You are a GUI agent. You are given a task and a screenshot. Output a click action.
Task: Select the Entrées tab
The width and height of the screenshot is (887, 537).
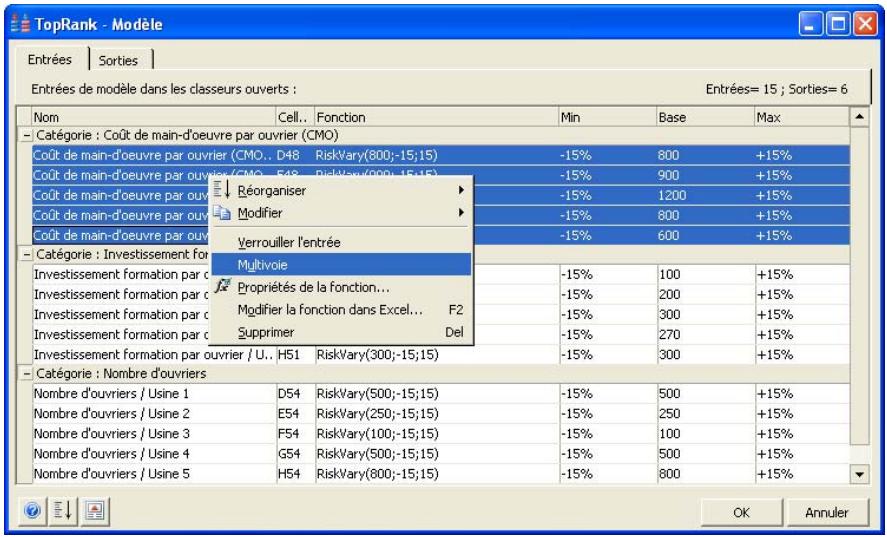click(50, 59)
